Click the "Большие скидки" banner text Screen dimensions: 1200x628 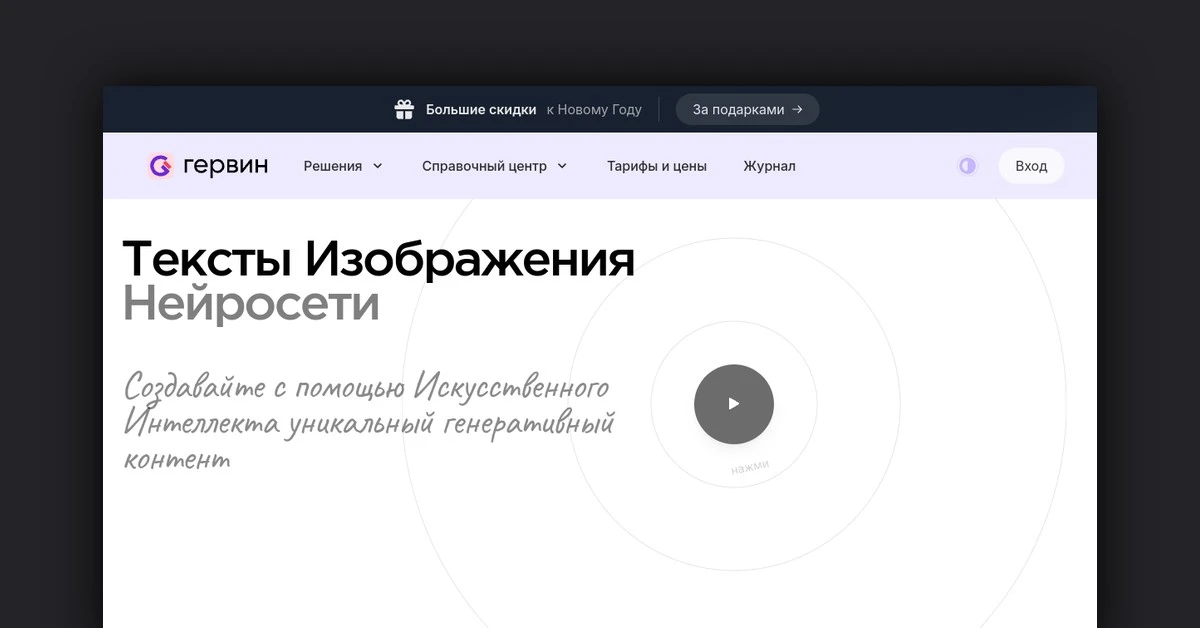coord(481,110)
